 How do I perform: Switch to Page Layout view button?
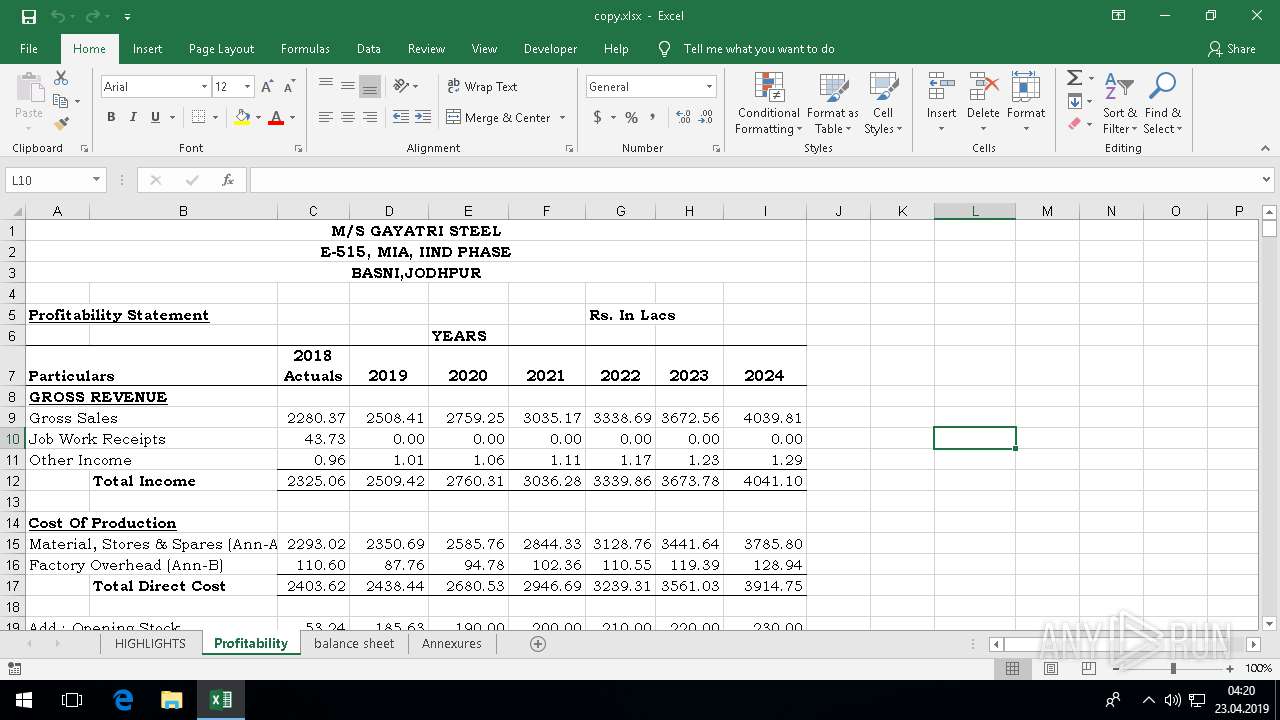click(1050, 668)
